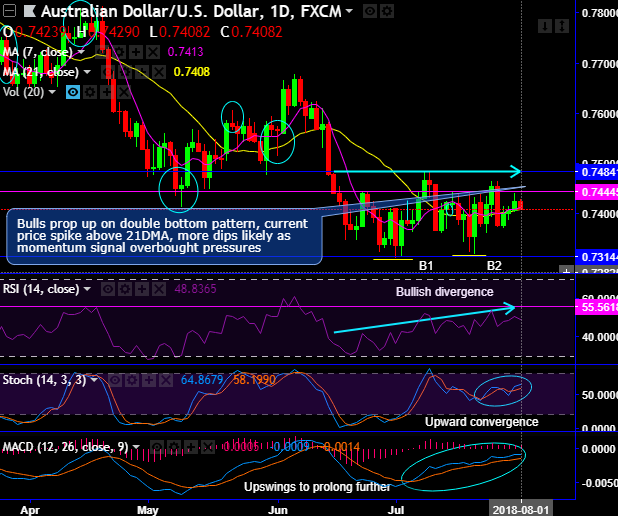The image size is (618, 516).
Task: Toggle the highlighted Vol (20) eye icon
Action: tap(73, 92)
